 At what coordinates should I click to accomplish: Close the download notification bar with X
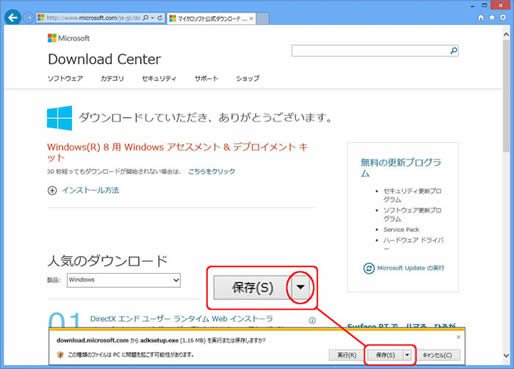tap(458, 337)
